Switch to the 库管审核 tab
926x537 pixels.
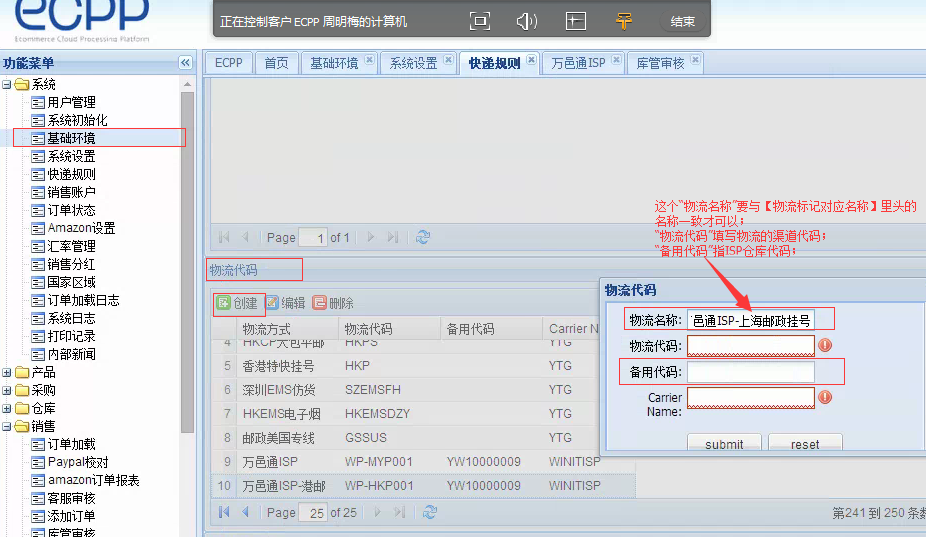pos(660,63)
